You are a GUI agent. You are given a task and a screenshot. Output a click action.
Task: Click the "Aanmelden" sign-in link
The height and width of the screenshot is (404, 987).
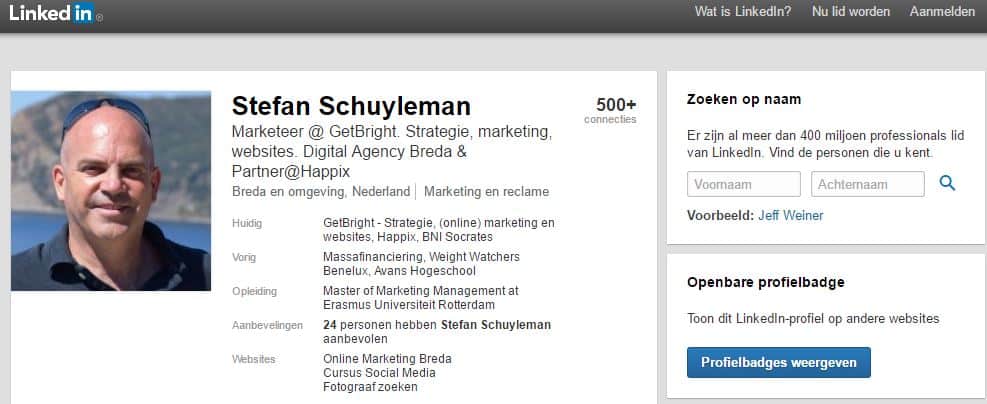click(942, 12)
